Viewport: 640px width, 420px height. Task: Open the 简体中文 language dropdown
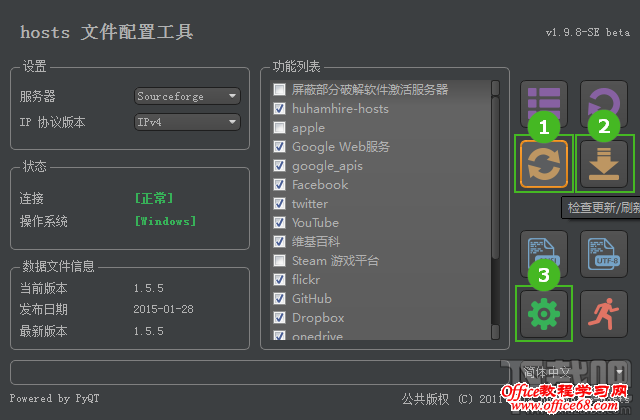[x=572, y=372]
